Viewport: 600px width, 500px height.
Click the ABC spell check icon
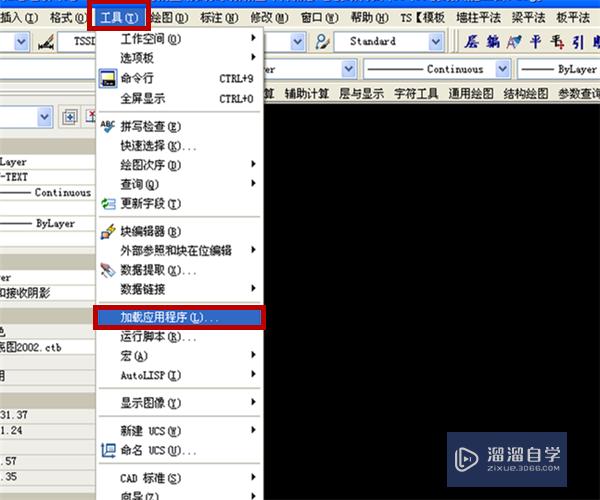click(x=108, y=126)
